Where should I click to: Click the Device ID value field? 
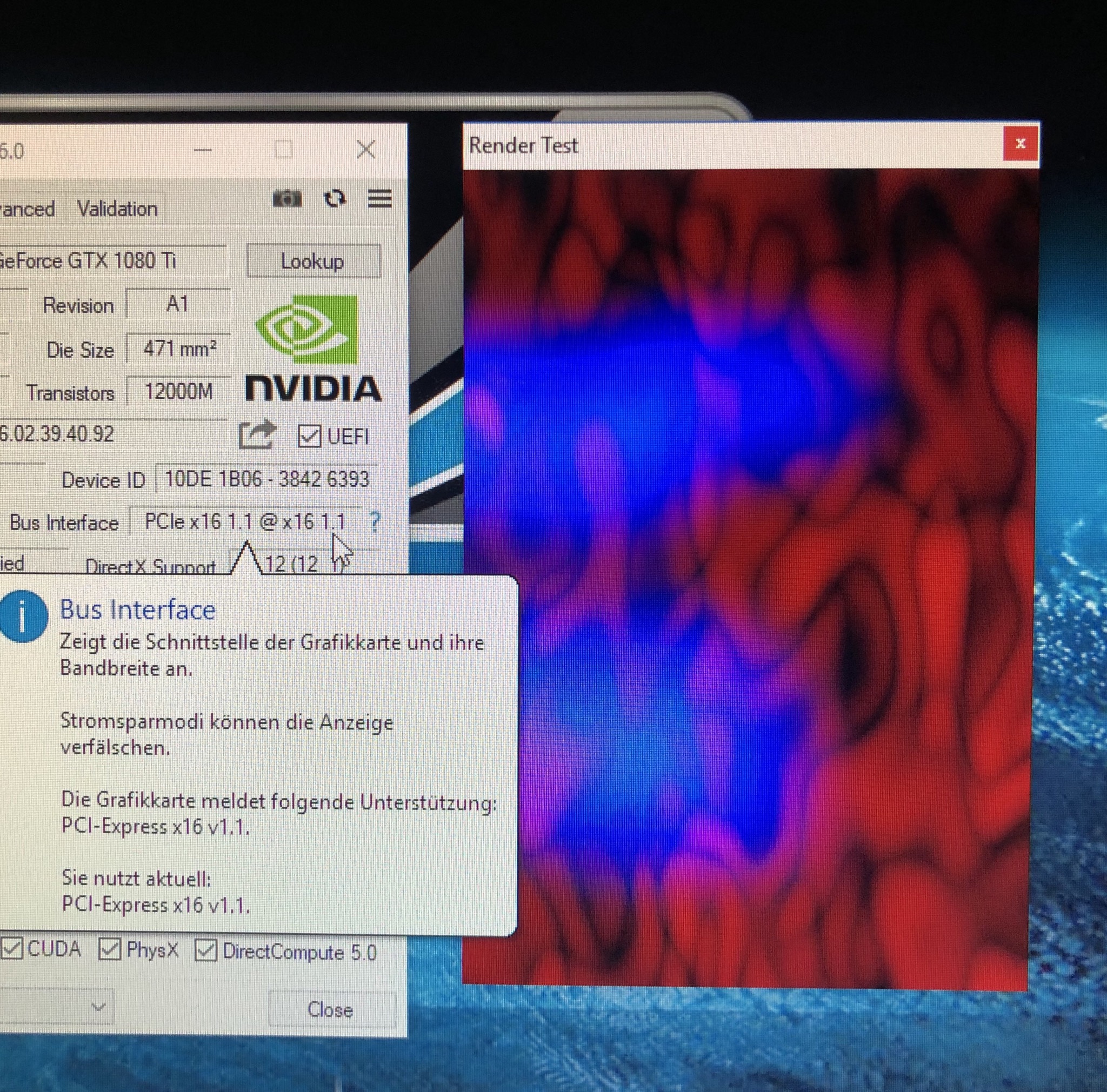click(x=266, y=479)
